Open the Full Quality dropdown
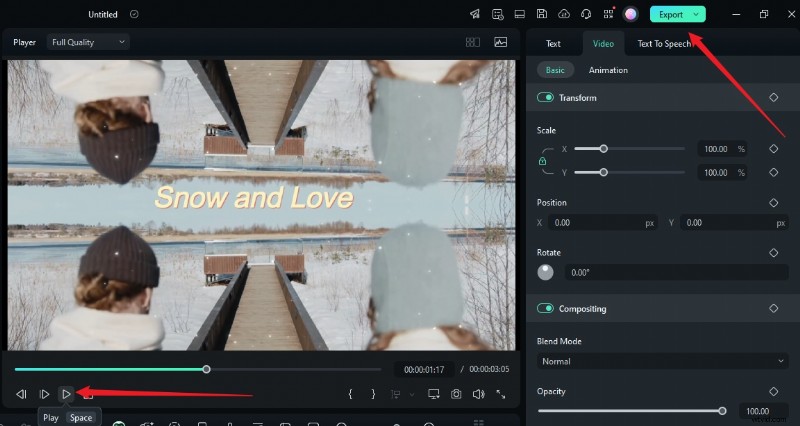This screenshot has width=800, height=426. [x=88, y=42]
